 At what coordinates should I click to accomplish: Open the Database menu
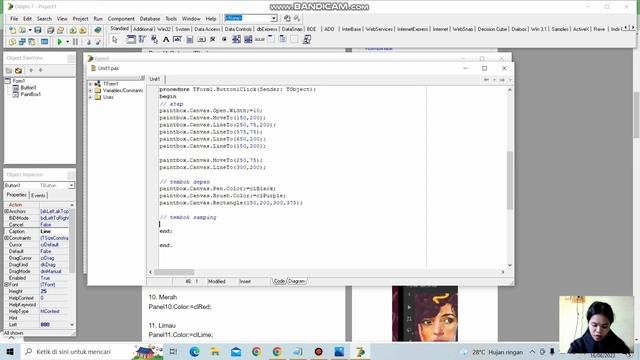(150, 19)
